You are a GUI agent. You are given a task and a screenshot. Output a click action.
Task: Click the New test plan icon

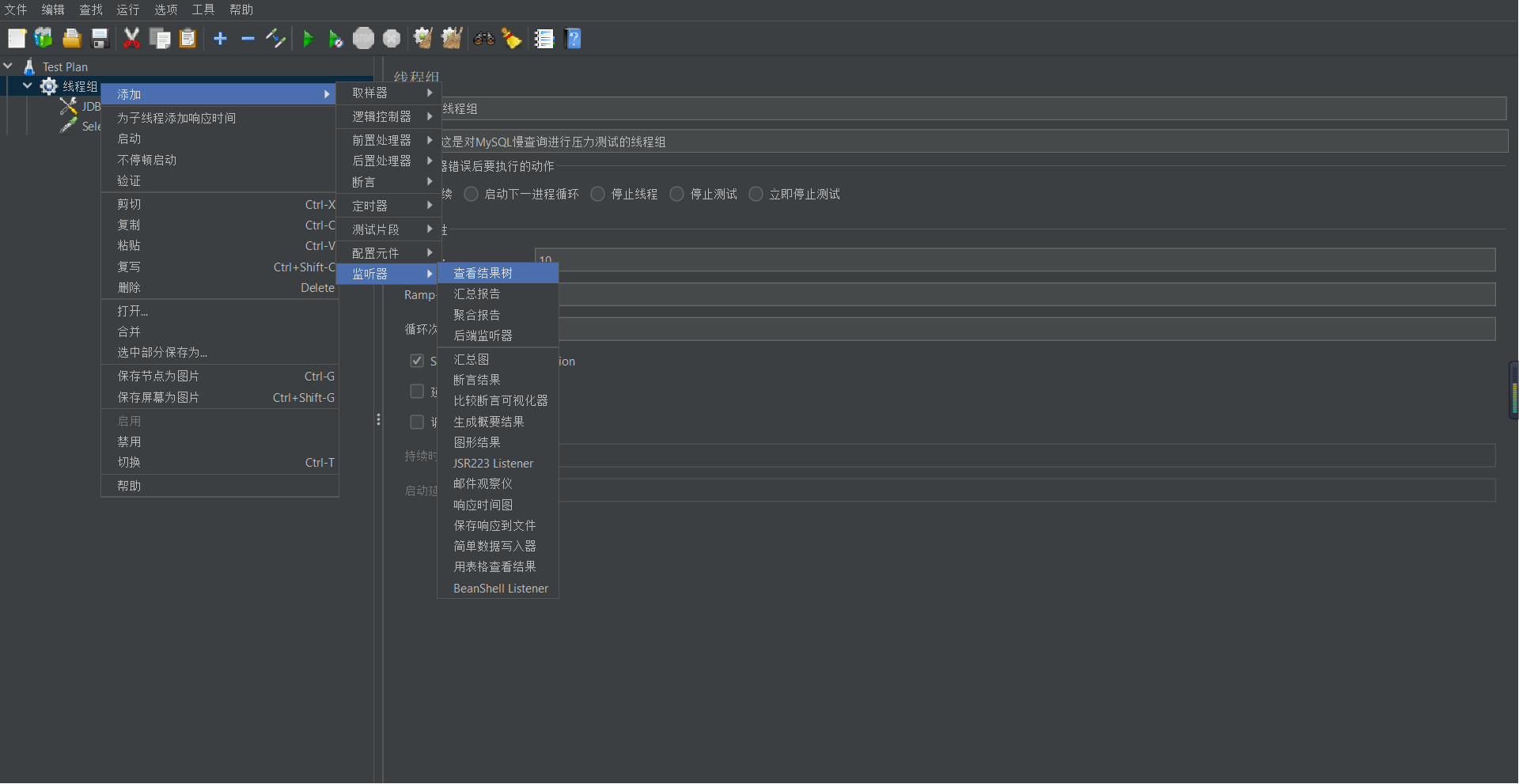click(x=17, y=38)
